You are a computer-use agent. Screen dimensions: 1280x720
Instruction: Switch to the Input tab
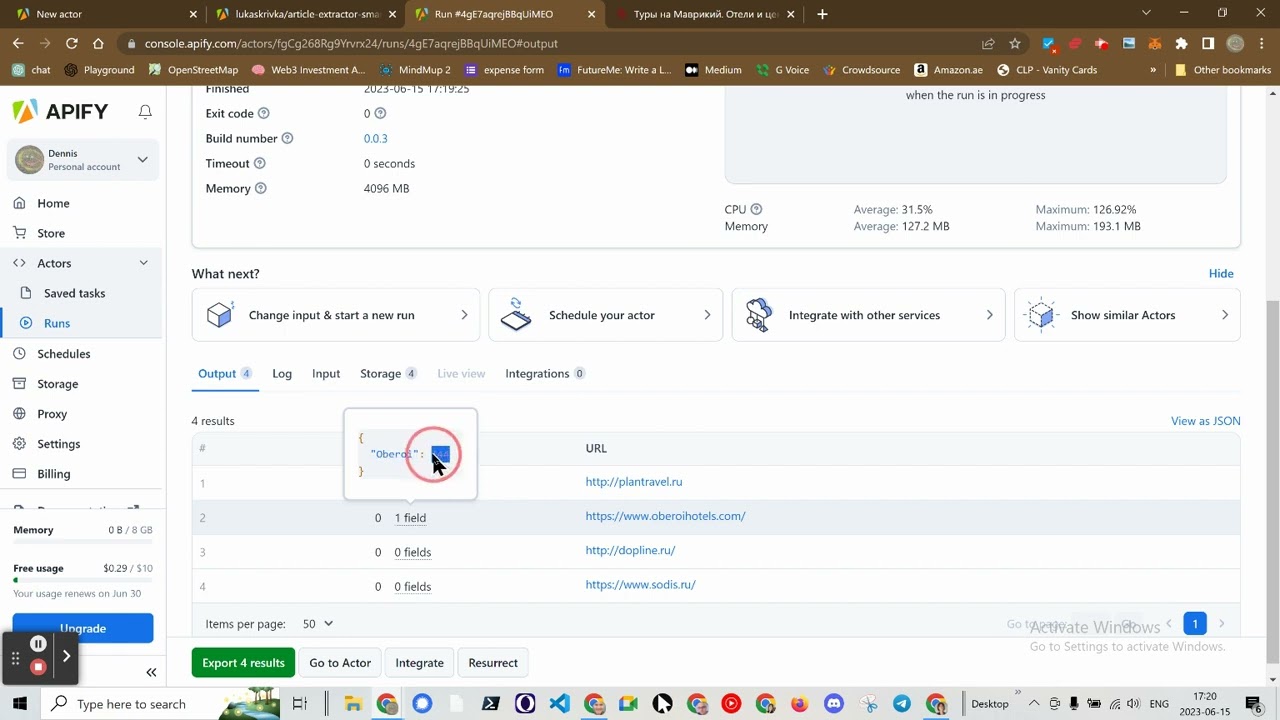(325, 373)
